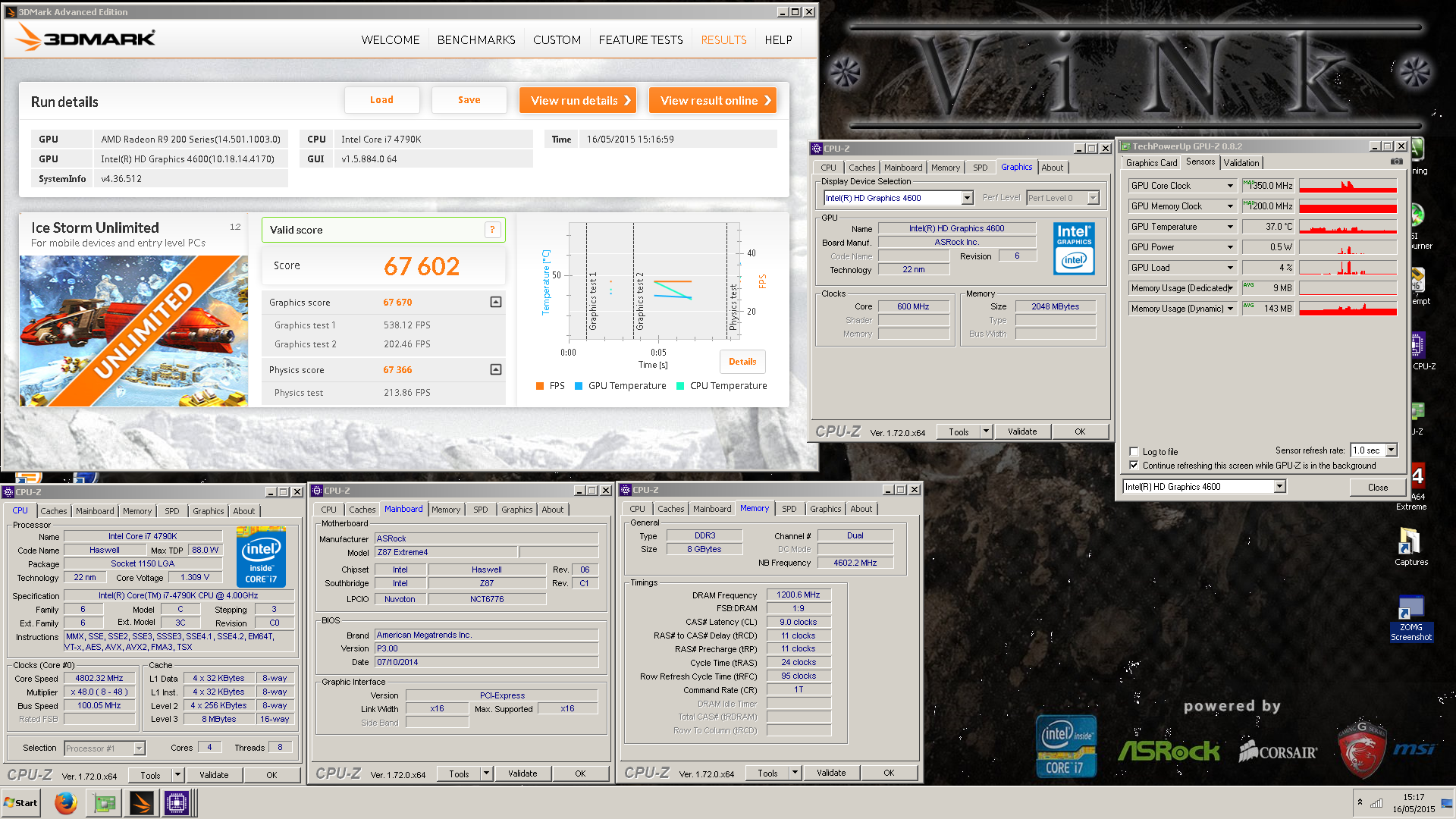Click the CPU-Z Mainboard window title icon
1456x819 pixels.
click(x=318, y=491)
